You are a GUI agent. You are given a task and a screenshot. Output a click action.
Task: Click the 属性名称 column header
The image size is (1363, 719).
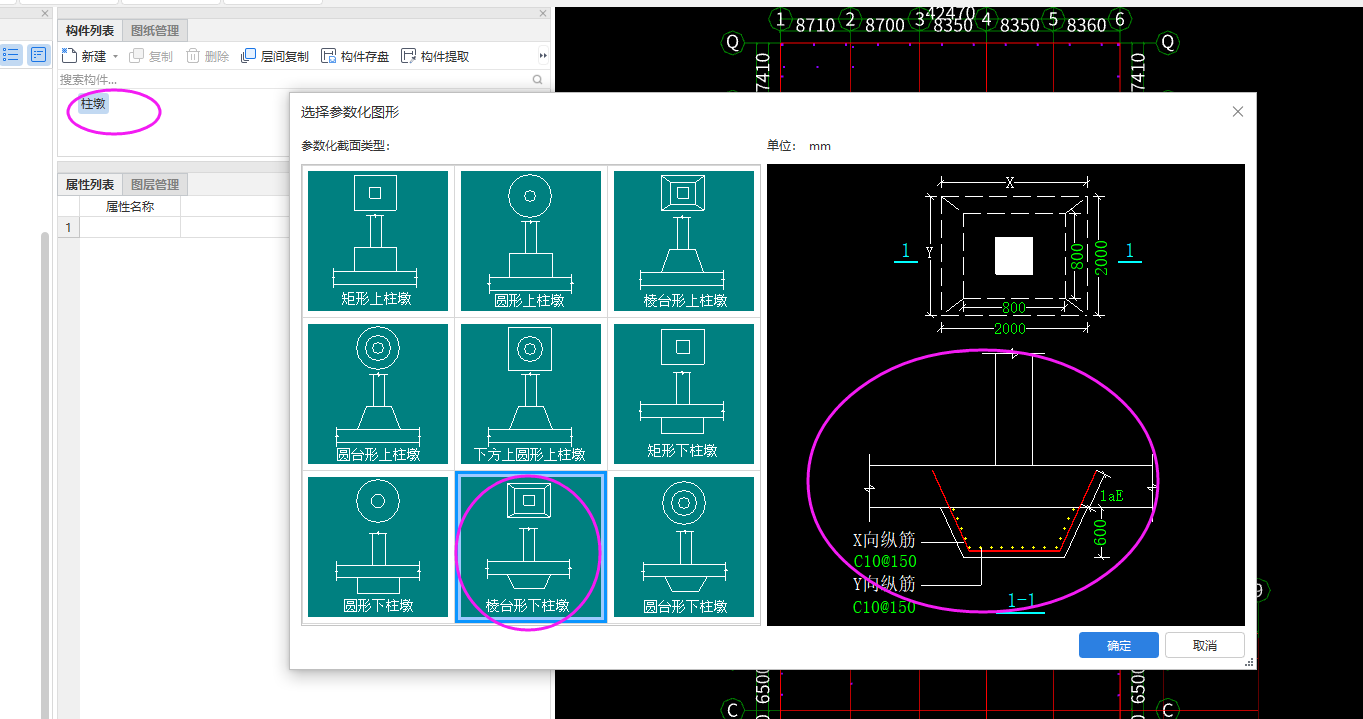(x=130, y=207)
